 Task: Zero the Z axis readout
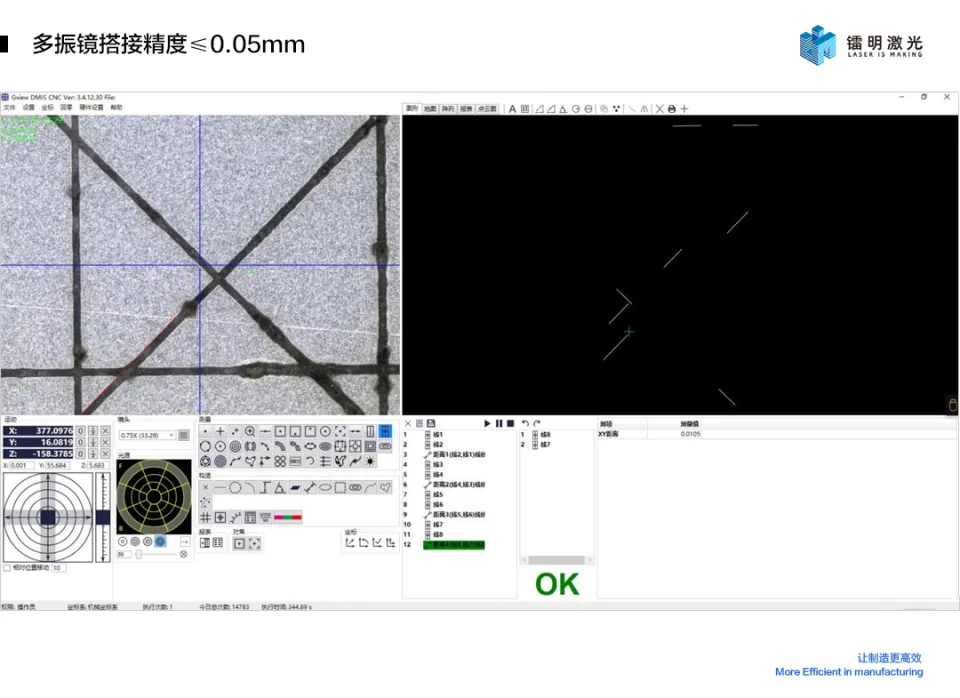coord(80,454)
